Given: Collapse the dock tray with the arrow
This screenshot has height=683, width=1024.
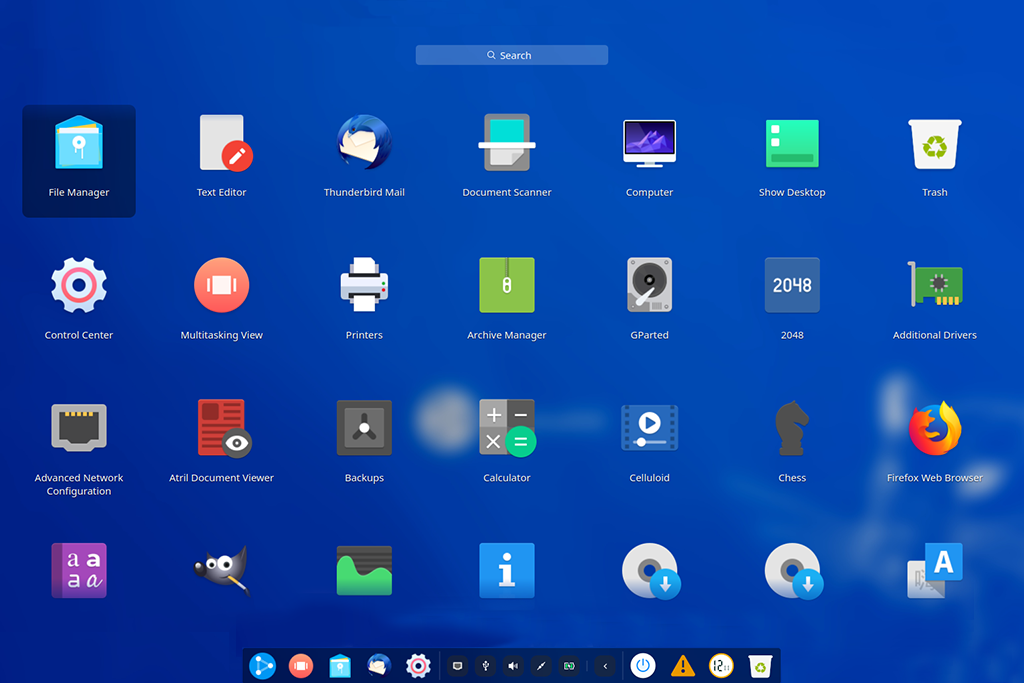Looking at the screenshot, I should 605,665.
